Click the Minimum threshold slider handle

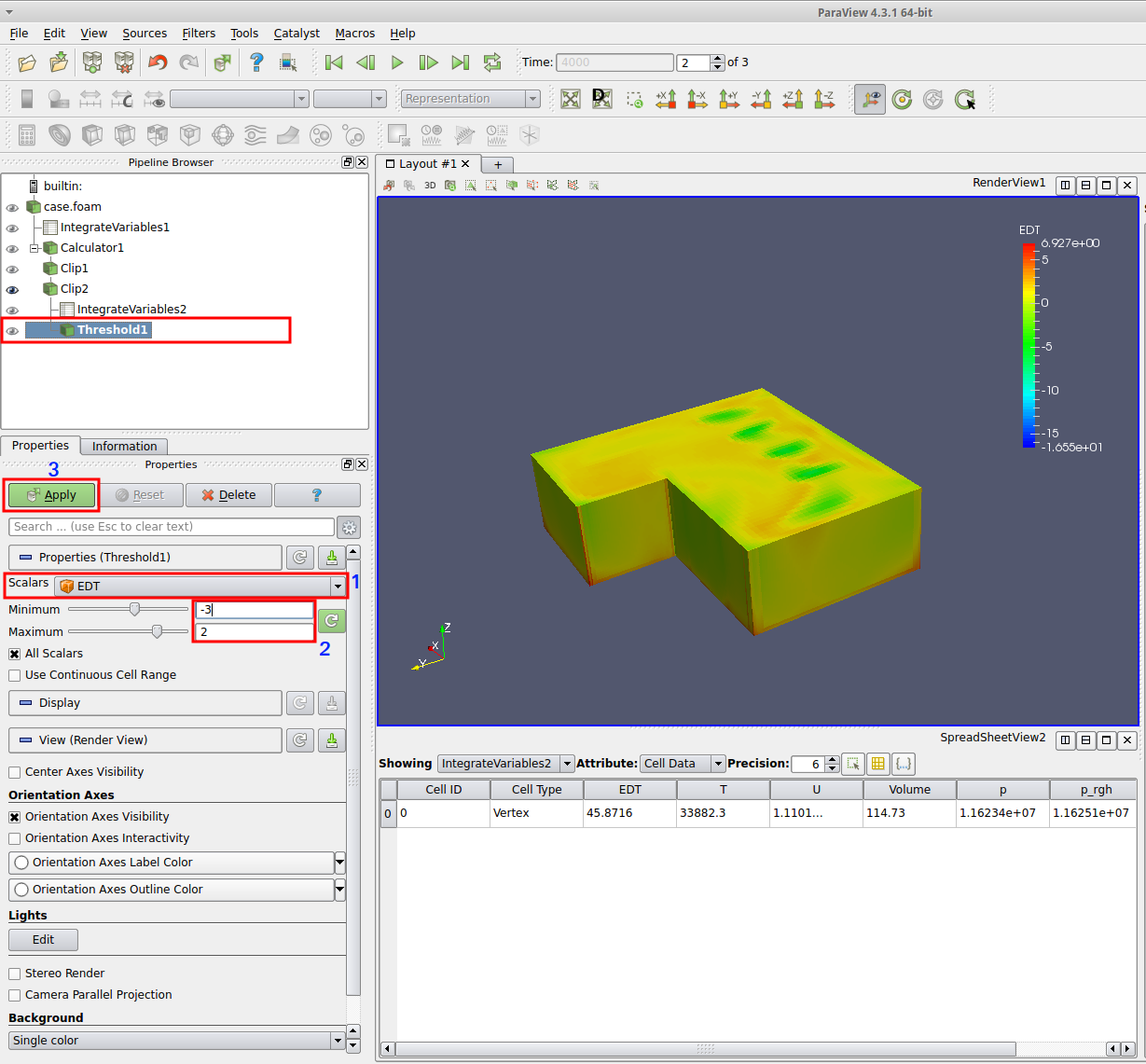(134, 609)
